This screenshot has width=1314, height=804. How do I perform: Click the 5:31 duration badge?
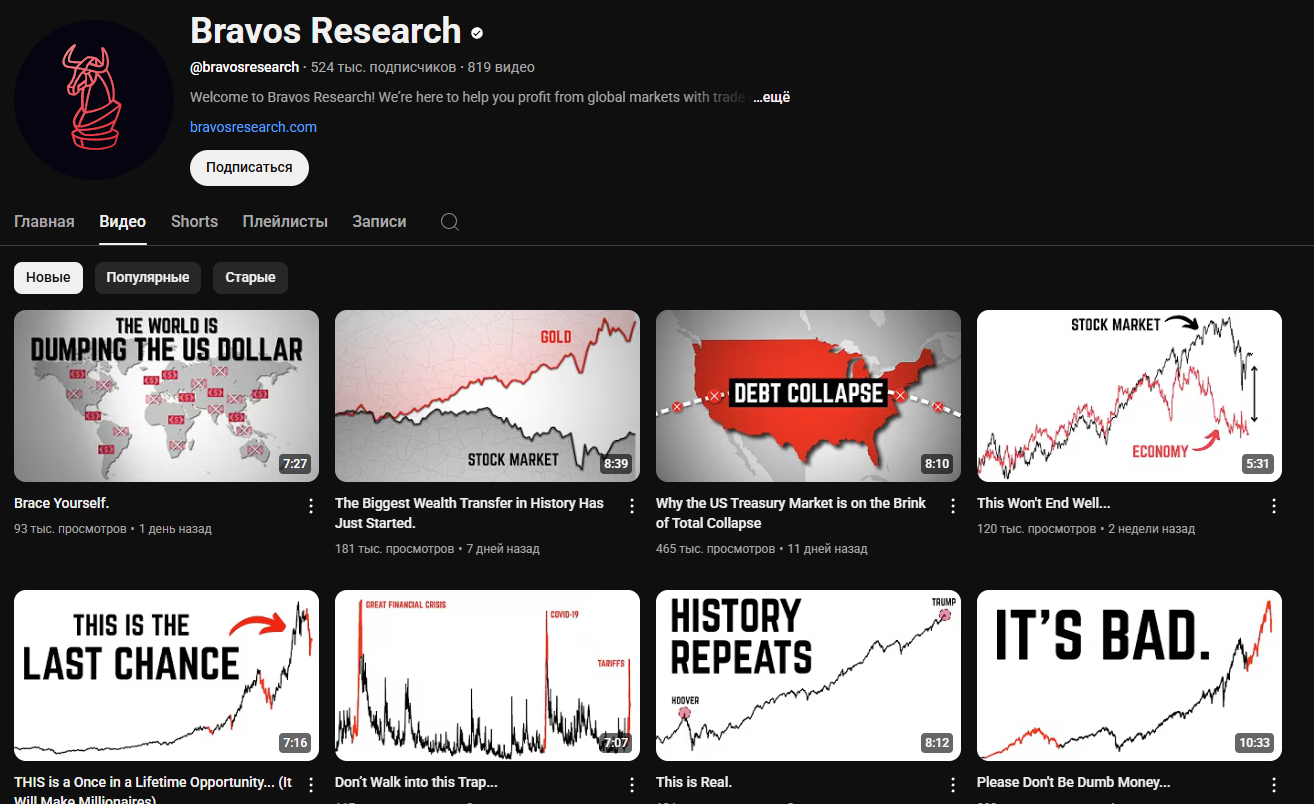[1258, 464]
